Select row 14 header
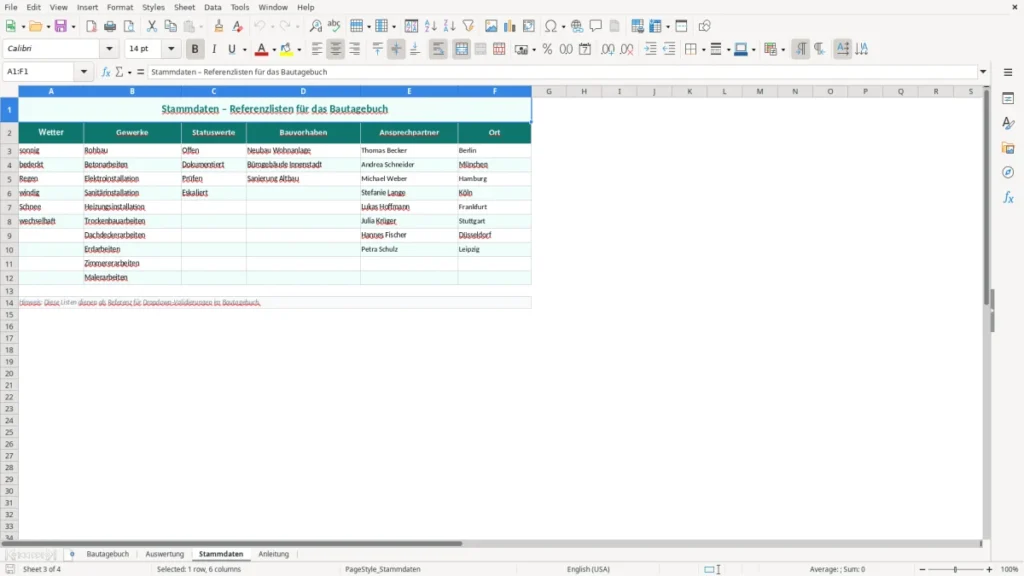 tap(9, 303)
